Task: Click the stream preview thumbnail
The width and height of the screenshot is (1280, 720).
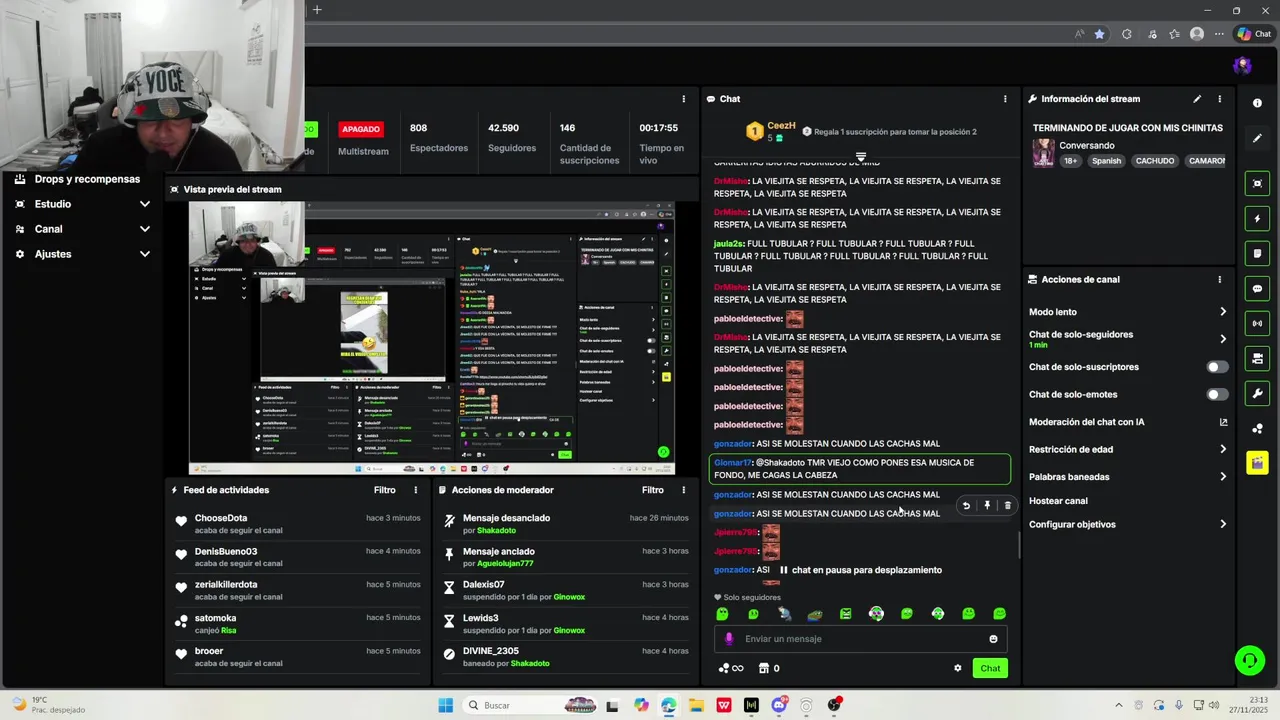Action: click(432, 338)
